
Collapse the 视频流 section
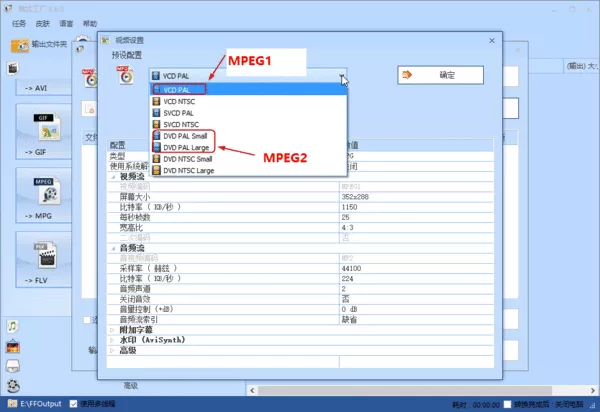coord(113,177)
